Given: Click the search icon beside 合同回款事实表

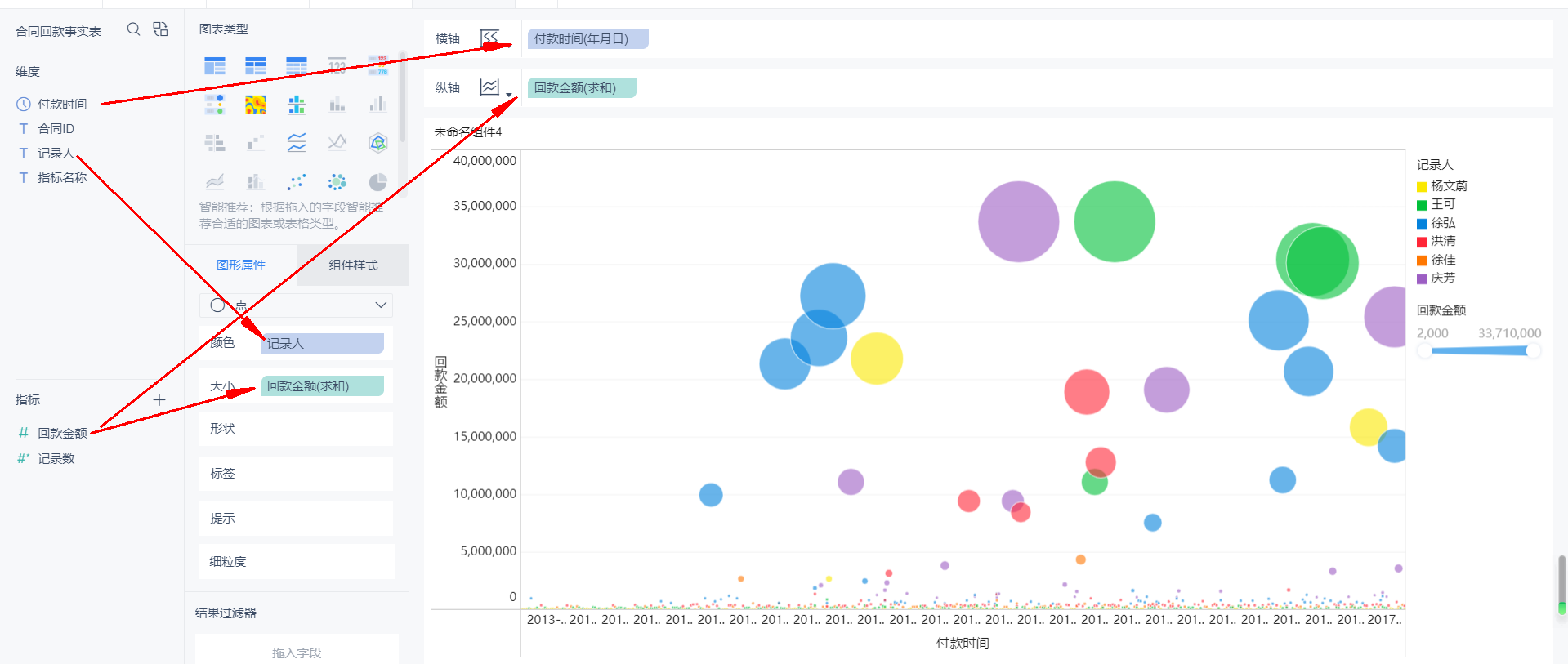Looking at the screenshot, I should pos(133,29).
